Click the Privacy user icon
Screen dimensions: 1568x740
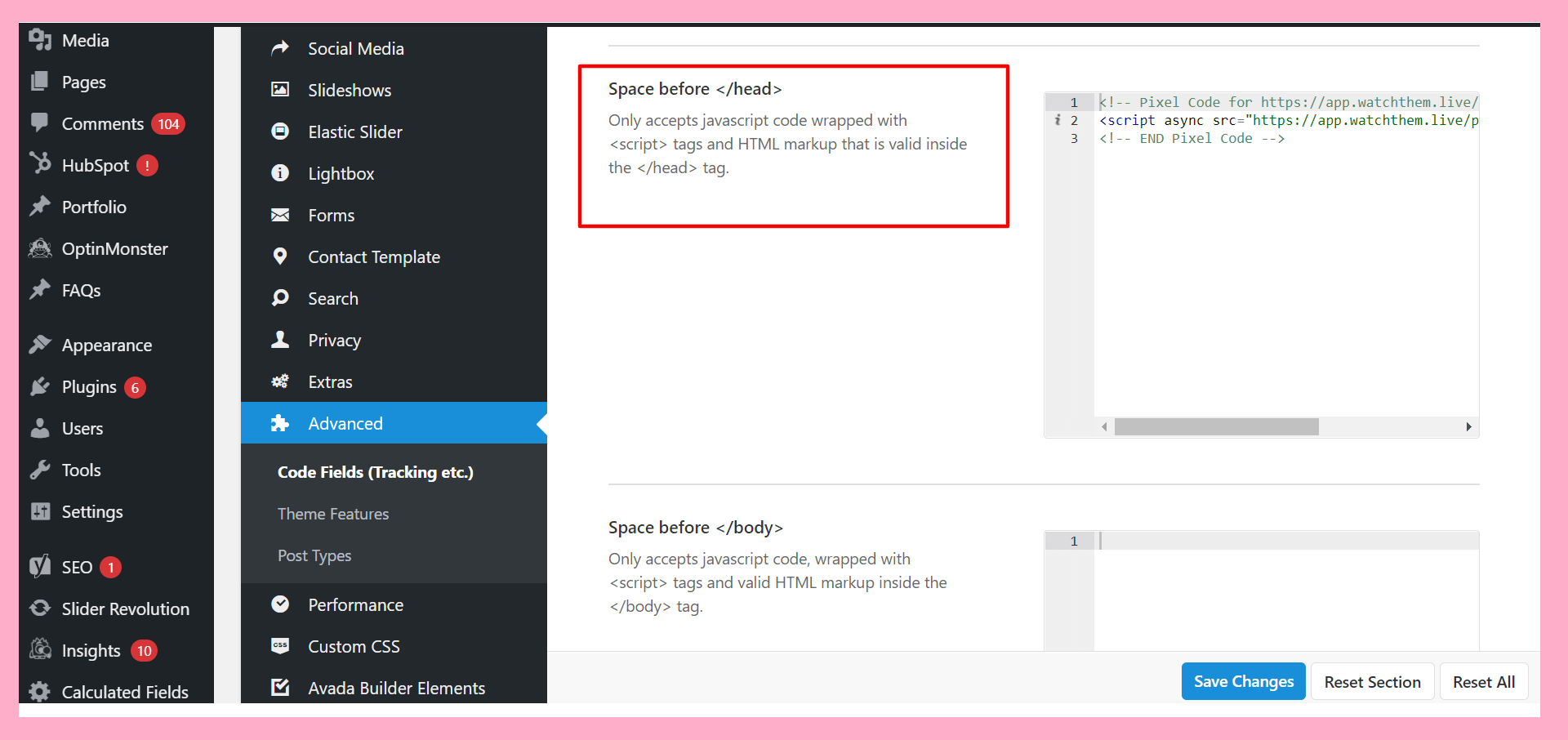[x=281, y=340]
